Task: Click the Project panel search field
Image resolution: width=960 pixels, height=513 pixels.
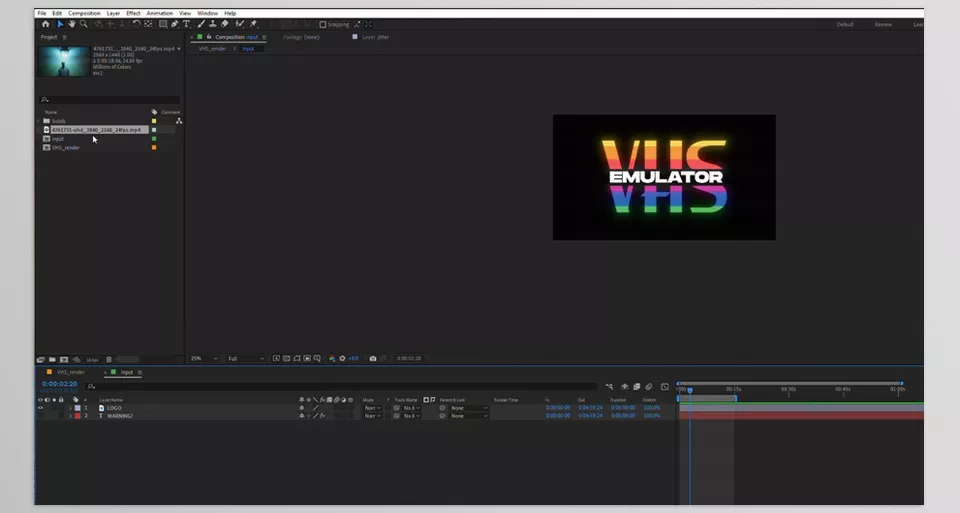Action: pos(109,99)
